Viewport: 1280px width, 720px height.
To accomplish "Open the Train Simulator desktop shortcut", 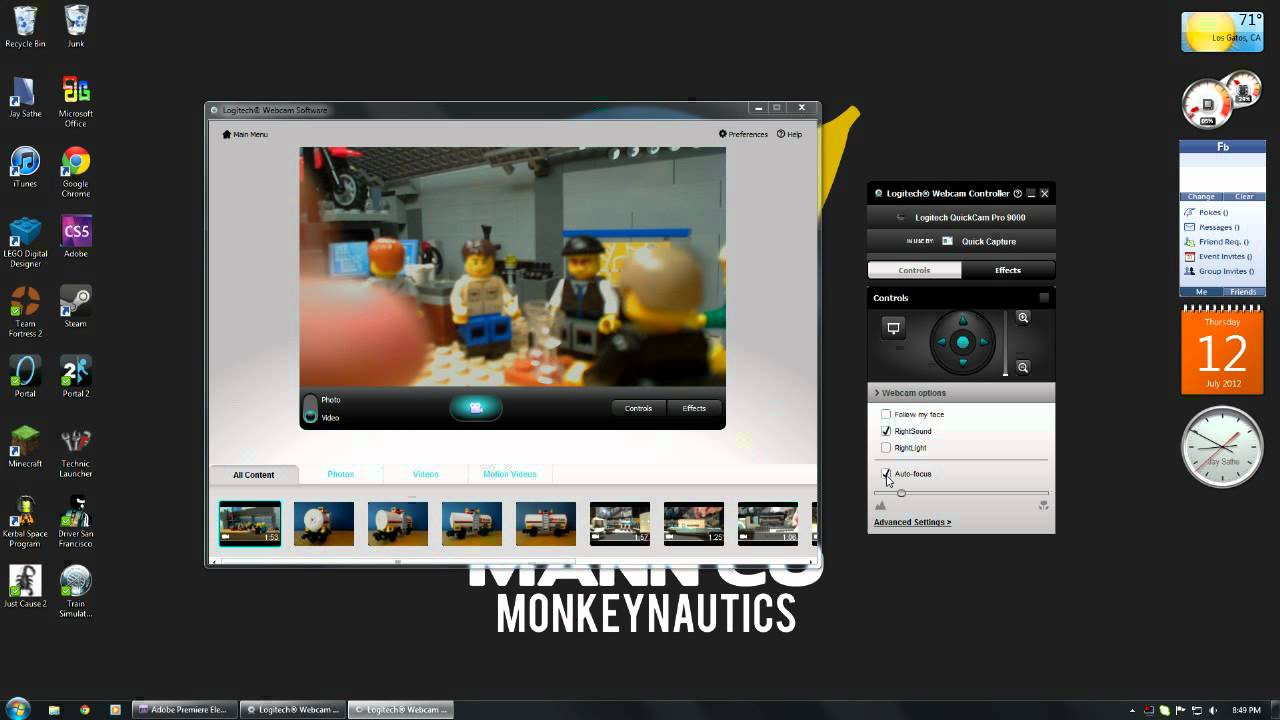I will (x=76, y=592).
